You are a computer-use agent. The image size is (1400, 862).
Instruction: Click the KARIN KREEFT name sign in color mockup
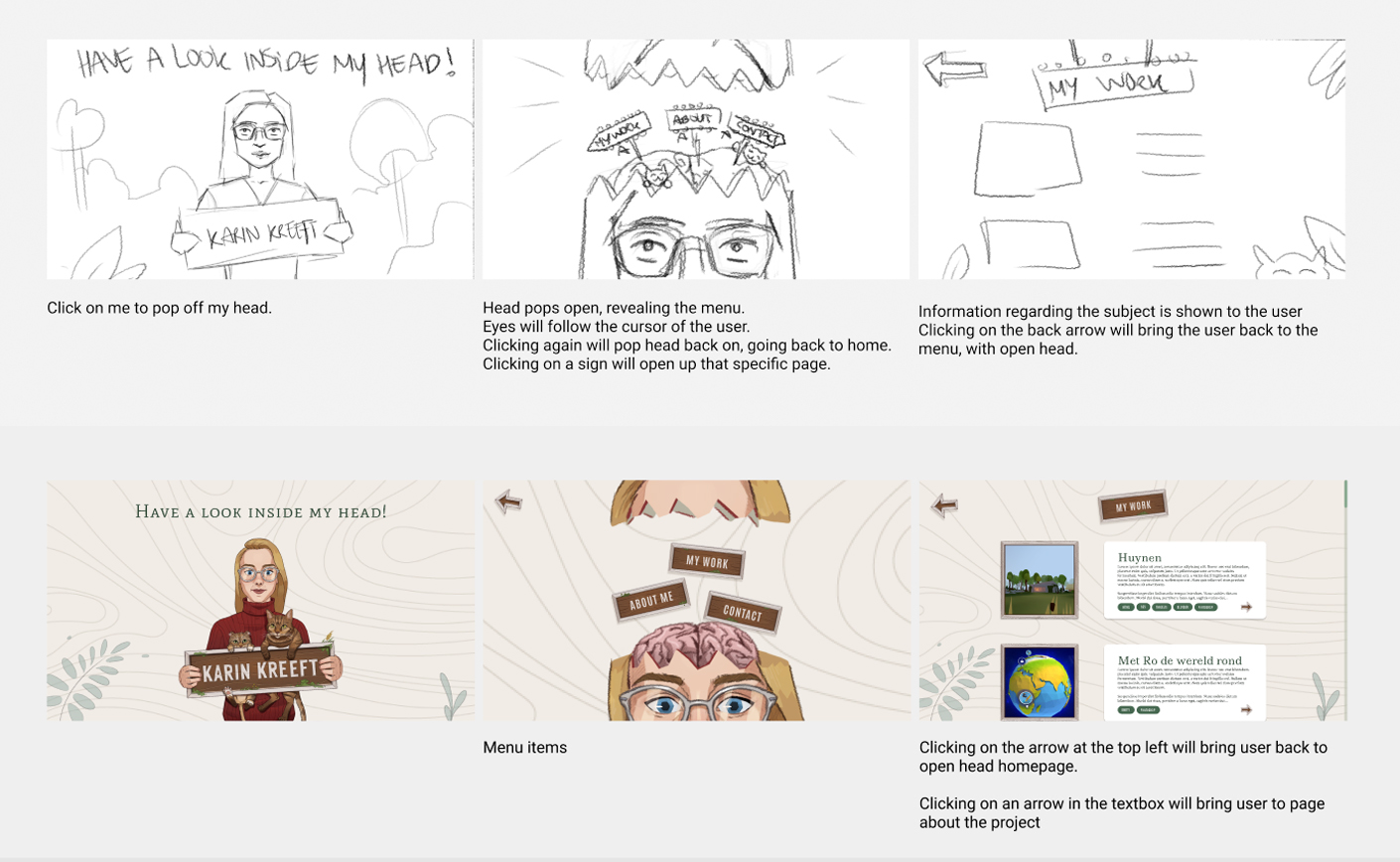(261, 670)
